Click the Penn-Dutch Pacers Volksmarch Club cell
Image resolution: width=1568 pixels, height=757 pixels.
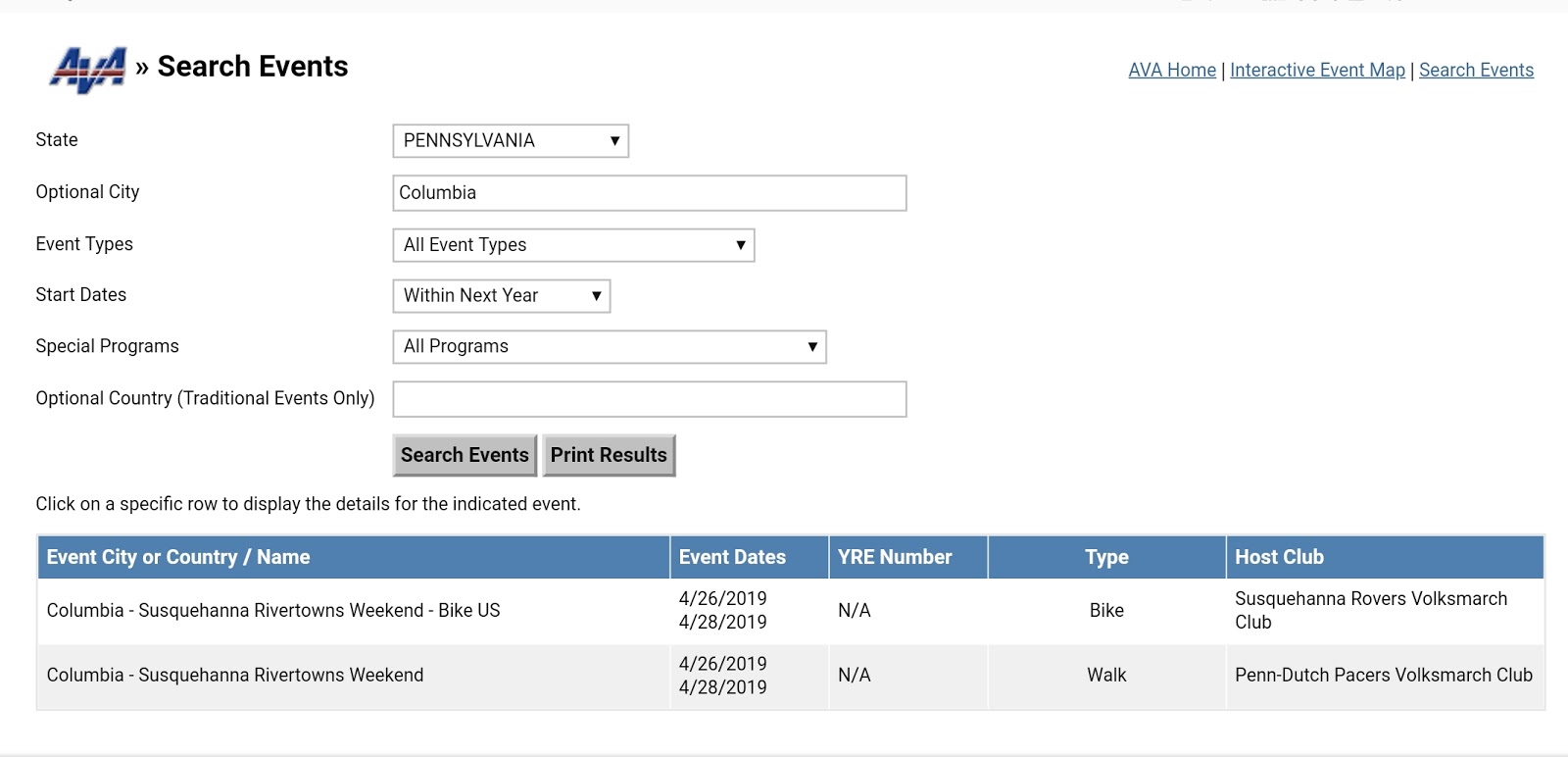coord(1383,676)
